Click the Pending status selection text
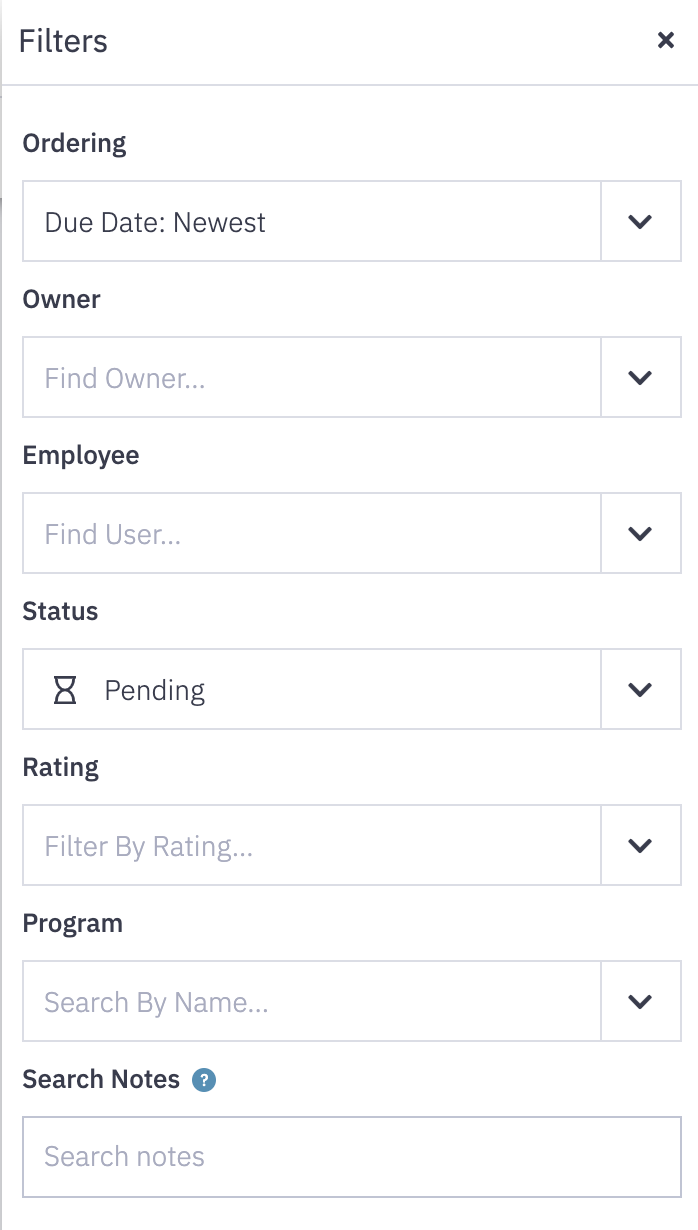698x1230 pixels. click(x=155, y=691)
